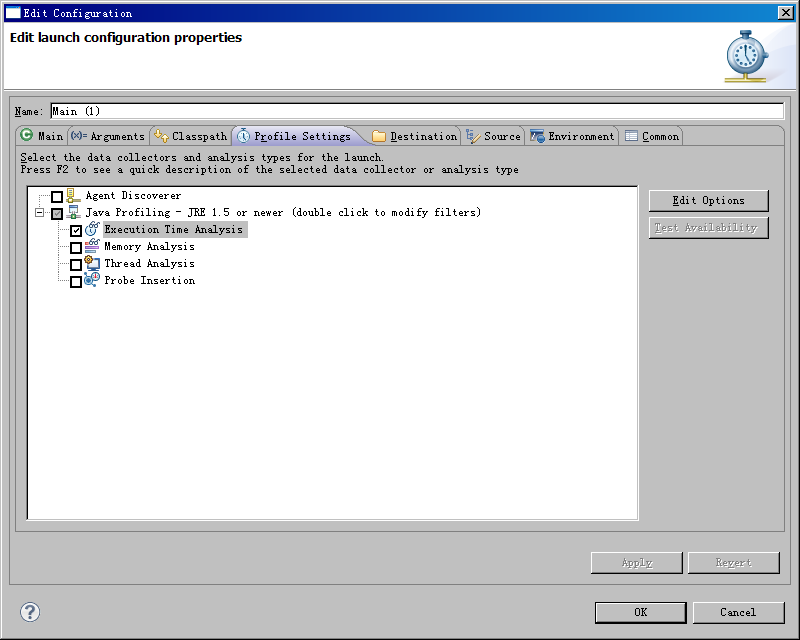Click the Name input field

click(417, 111)
